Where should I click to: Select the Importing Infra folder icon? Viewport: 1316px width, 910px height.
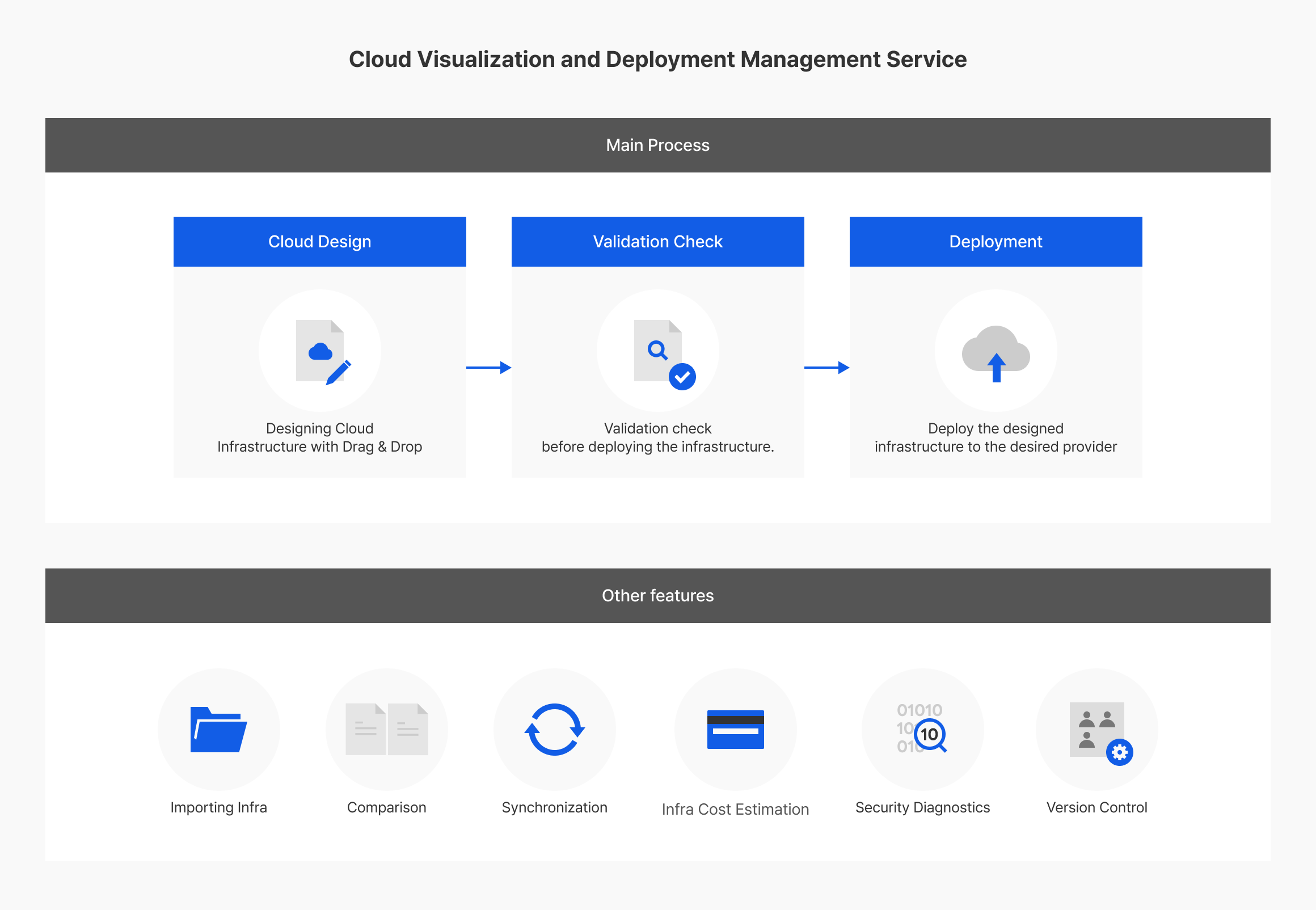coord(219,731)
